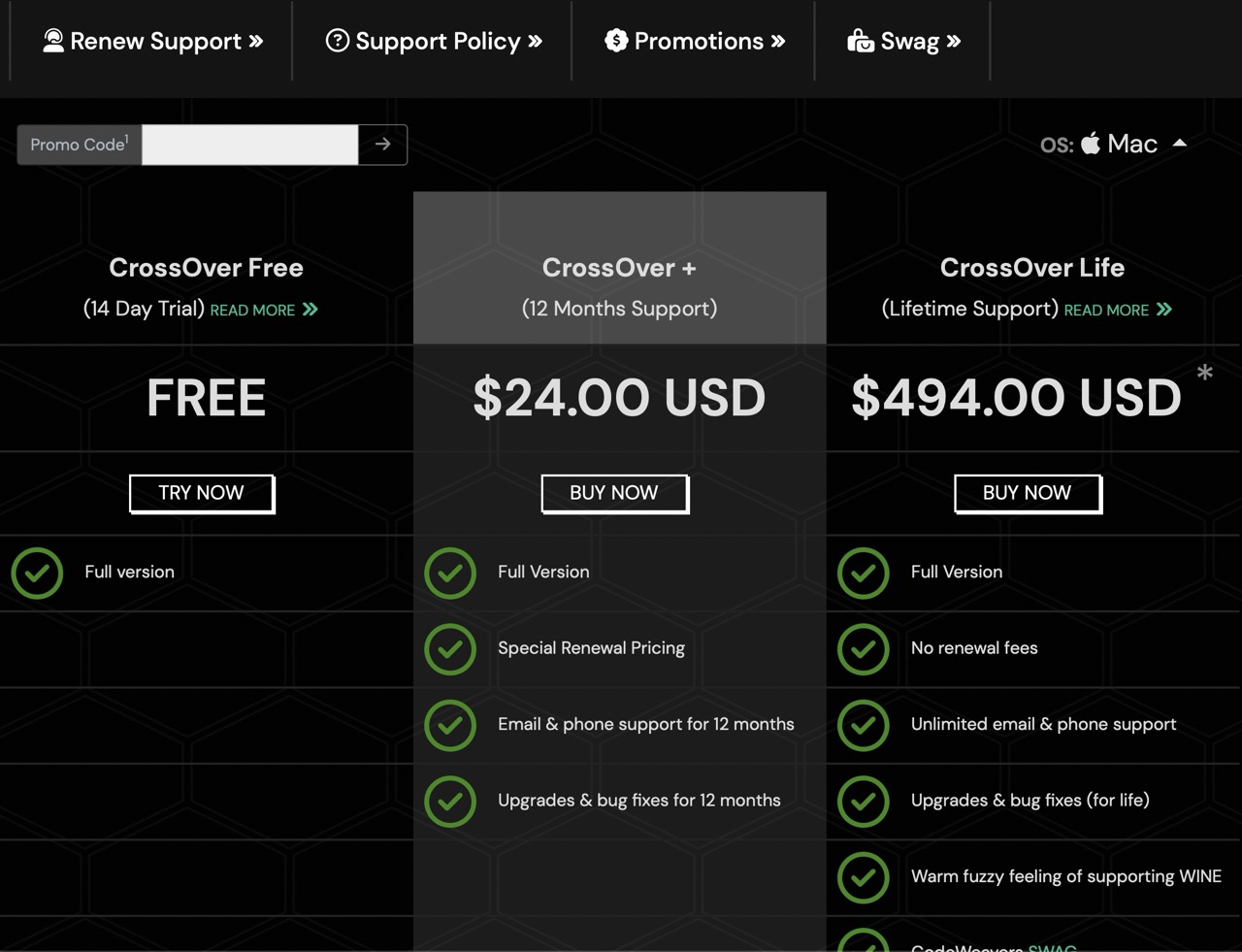Expand the OS Mac selector arrow
This screenshot has width=1242, height=952.
click(x=1180, y=143)
